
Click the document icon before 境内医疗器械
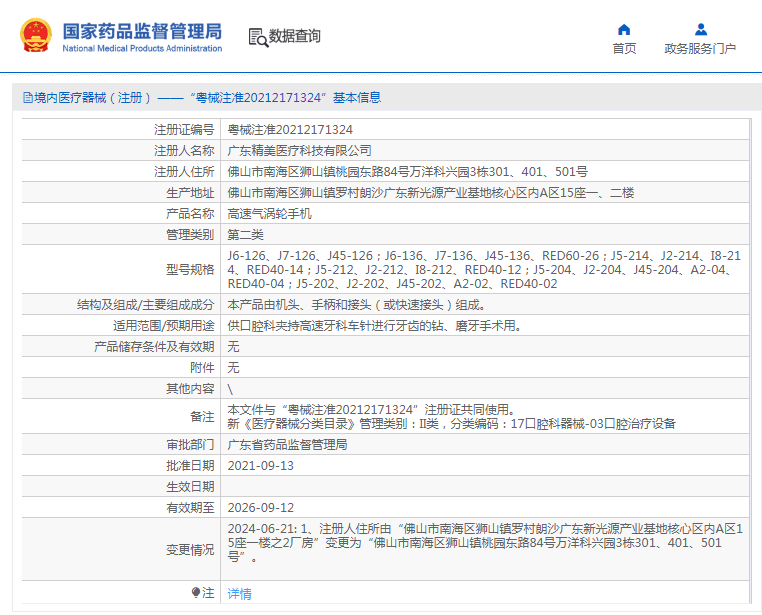28,98
